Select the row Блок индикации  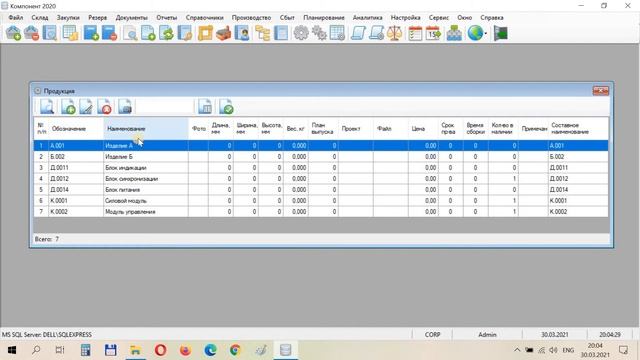[321, 168]
